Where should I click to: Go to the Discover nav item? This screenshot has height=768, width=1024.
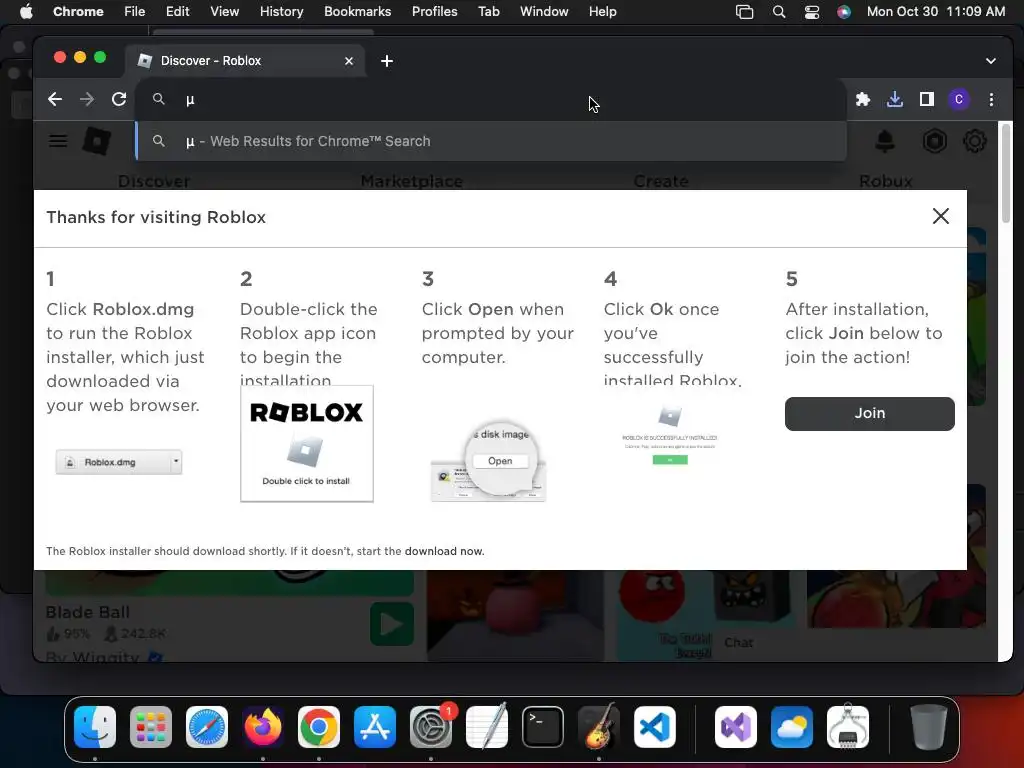tap(154, 181)
